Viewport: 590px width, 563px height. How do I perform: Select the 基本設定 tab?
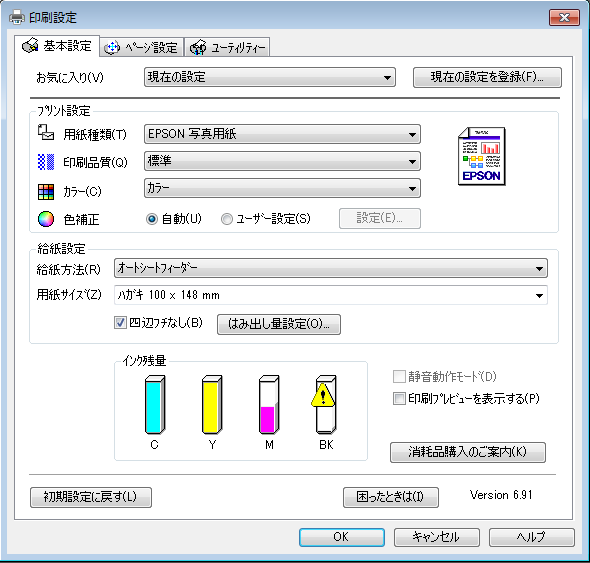(x=57, y=46)
